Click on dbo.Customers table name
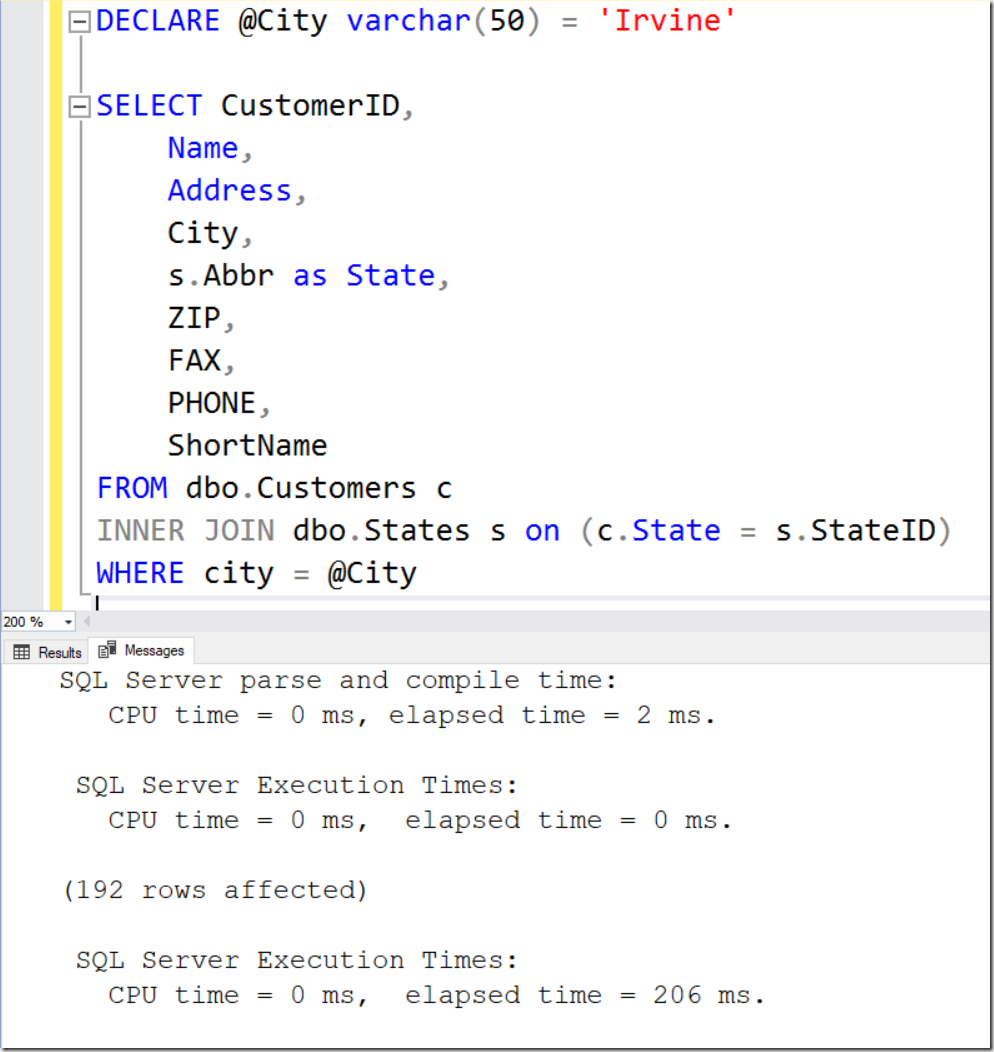The width and height of the screenshot is (994, 1052). point(300,488)
